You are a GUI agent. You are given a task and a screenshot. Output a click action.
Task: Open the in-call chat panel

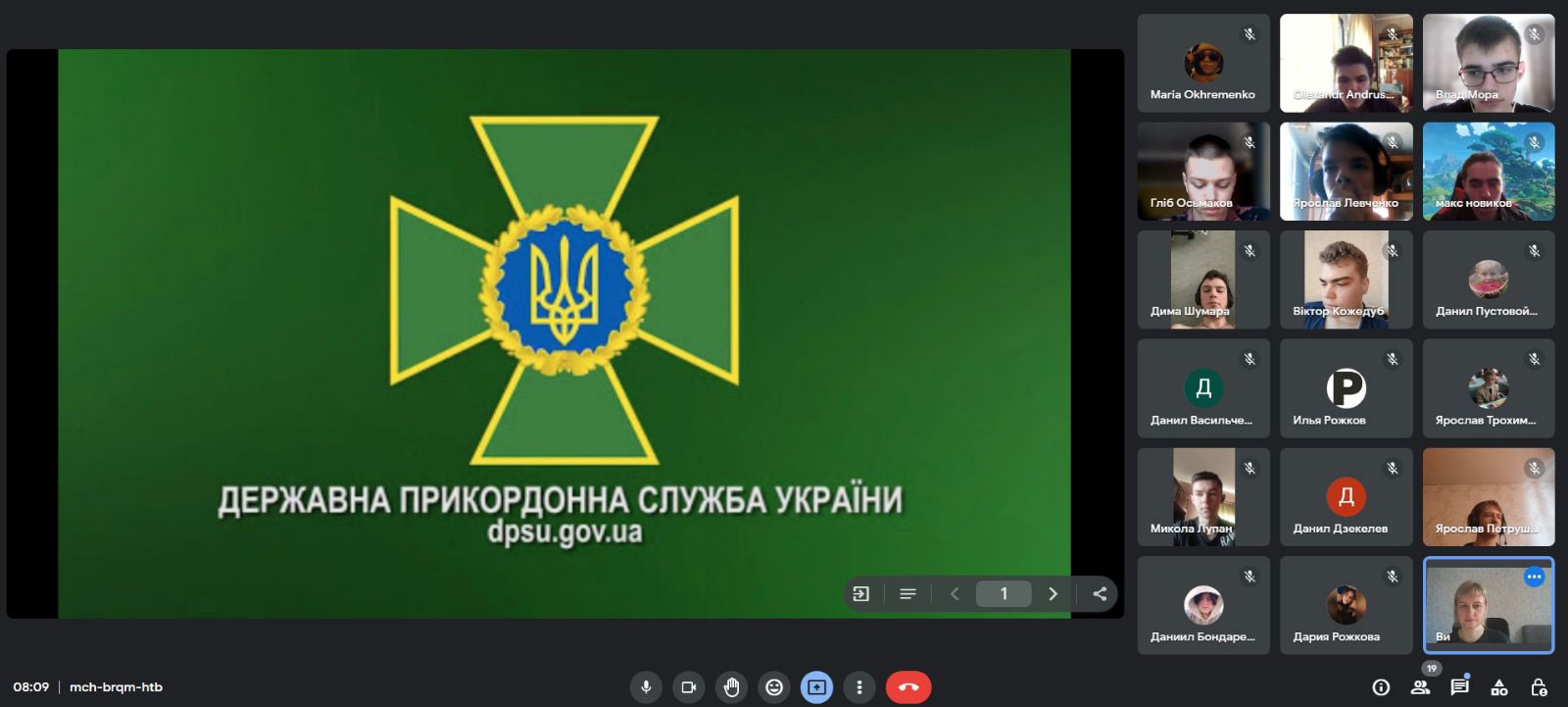(x=1459, y=687)
